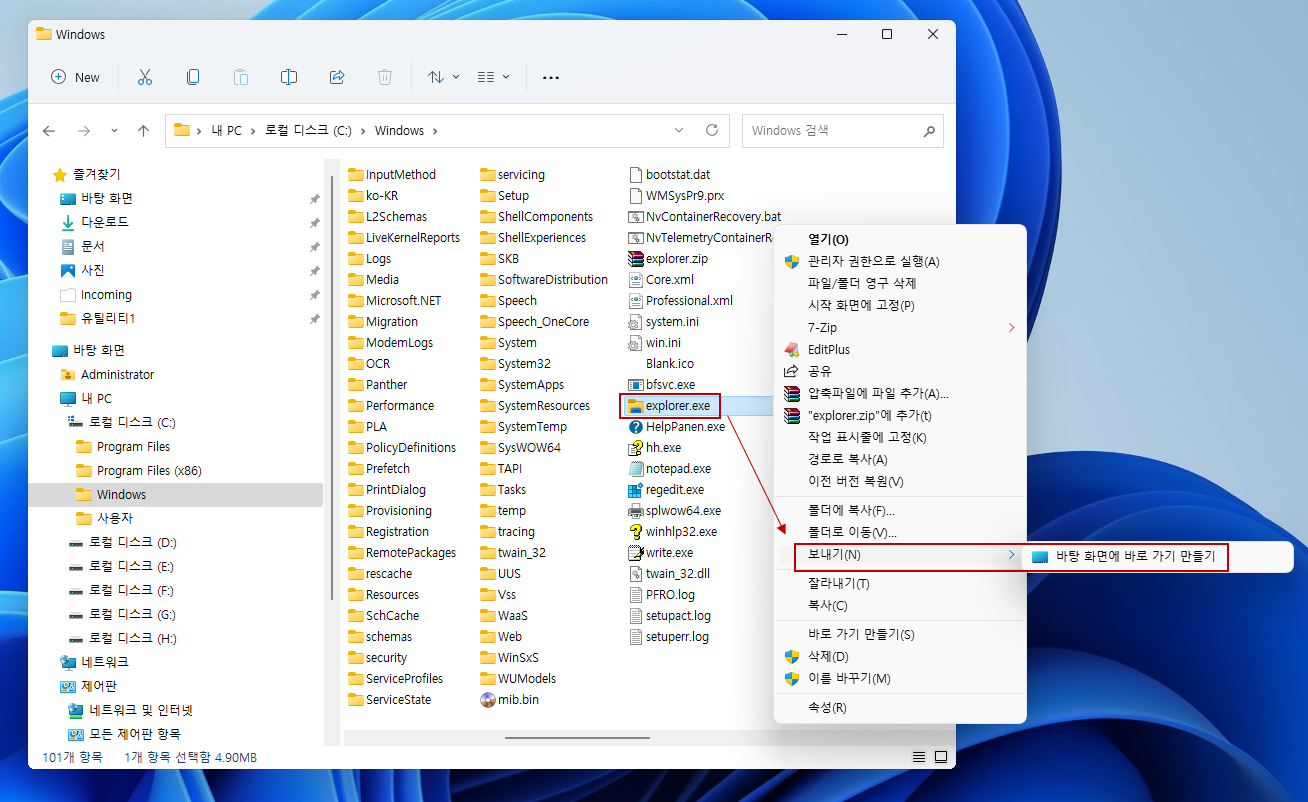1308x802 pixels.
Task: Choose EditPlus in context menu
Action: click(x=900, y=350)
